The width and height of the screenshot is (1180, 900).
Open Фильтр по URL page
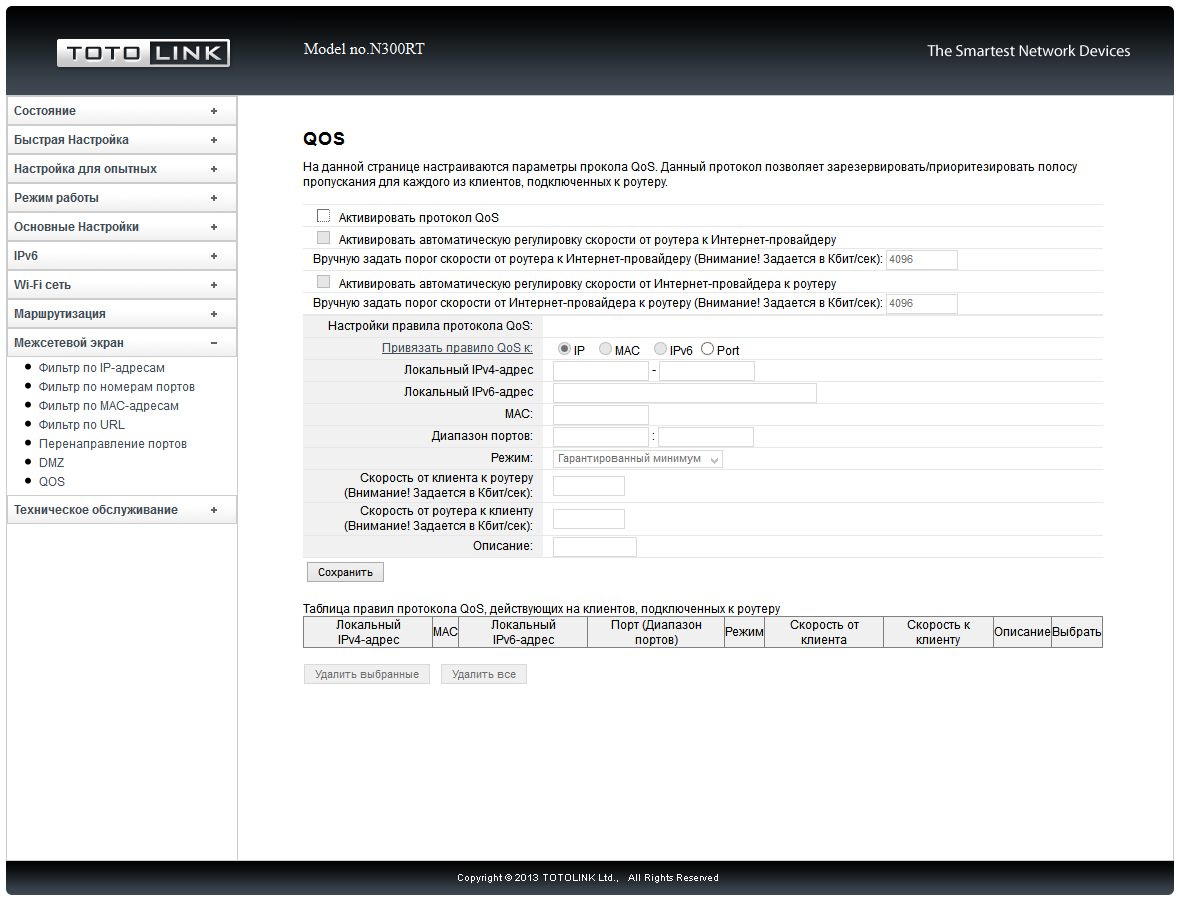point(82,424)
